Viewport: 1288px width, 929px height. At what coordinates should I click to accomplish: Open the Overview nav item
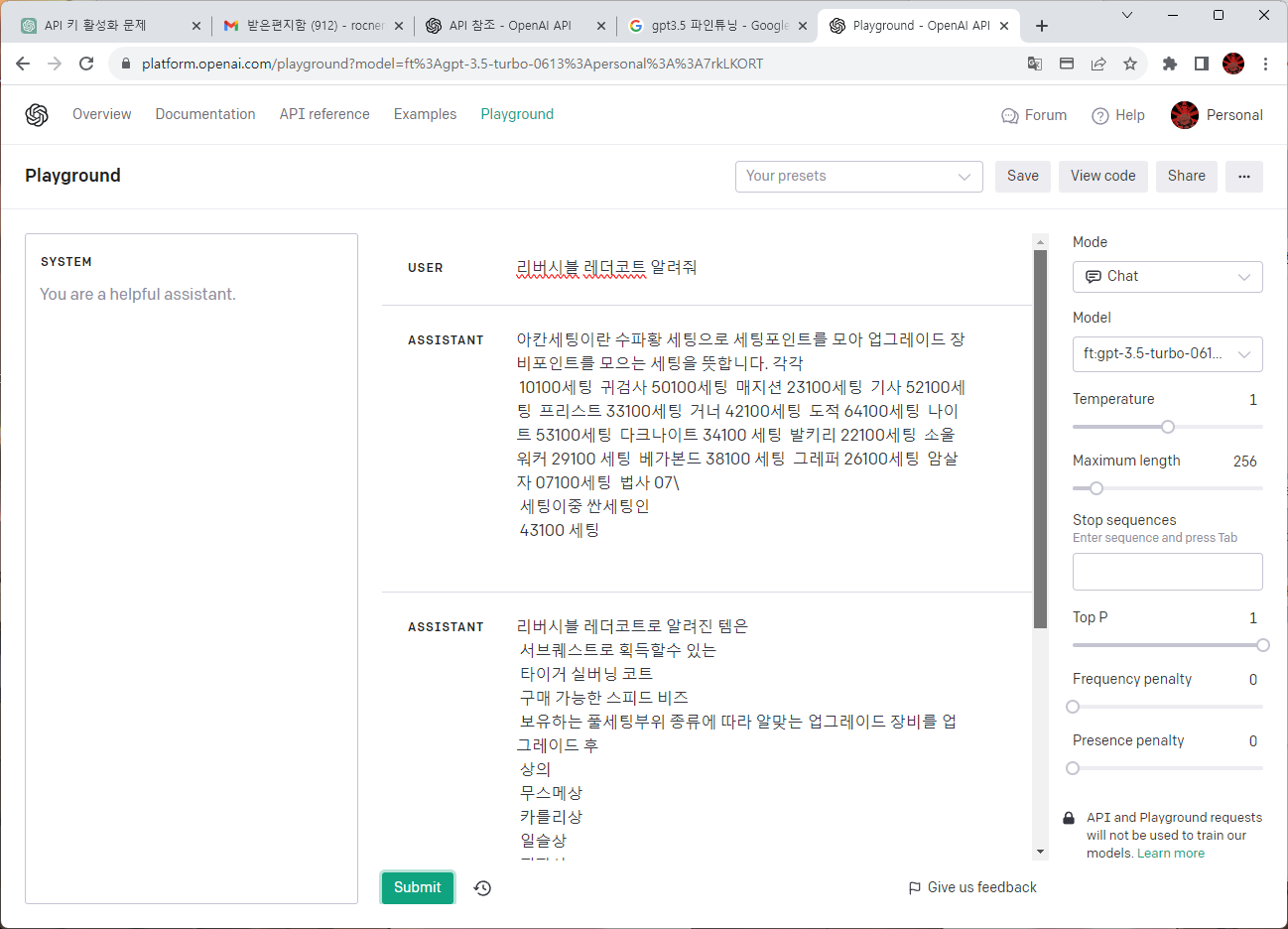click(x=101, y=114)
